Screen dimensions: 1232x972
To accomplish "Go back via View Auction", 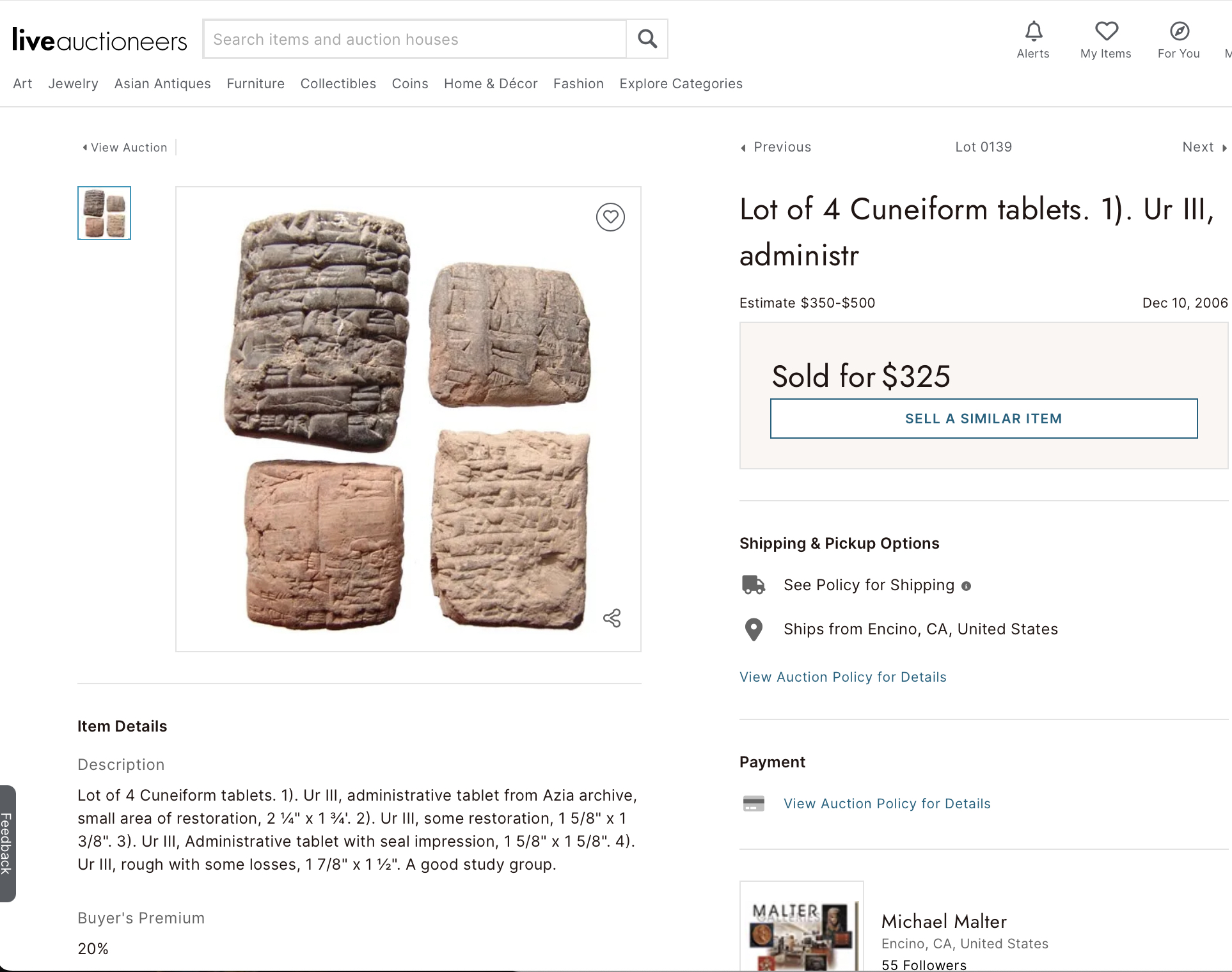I will tap(125, 148).
